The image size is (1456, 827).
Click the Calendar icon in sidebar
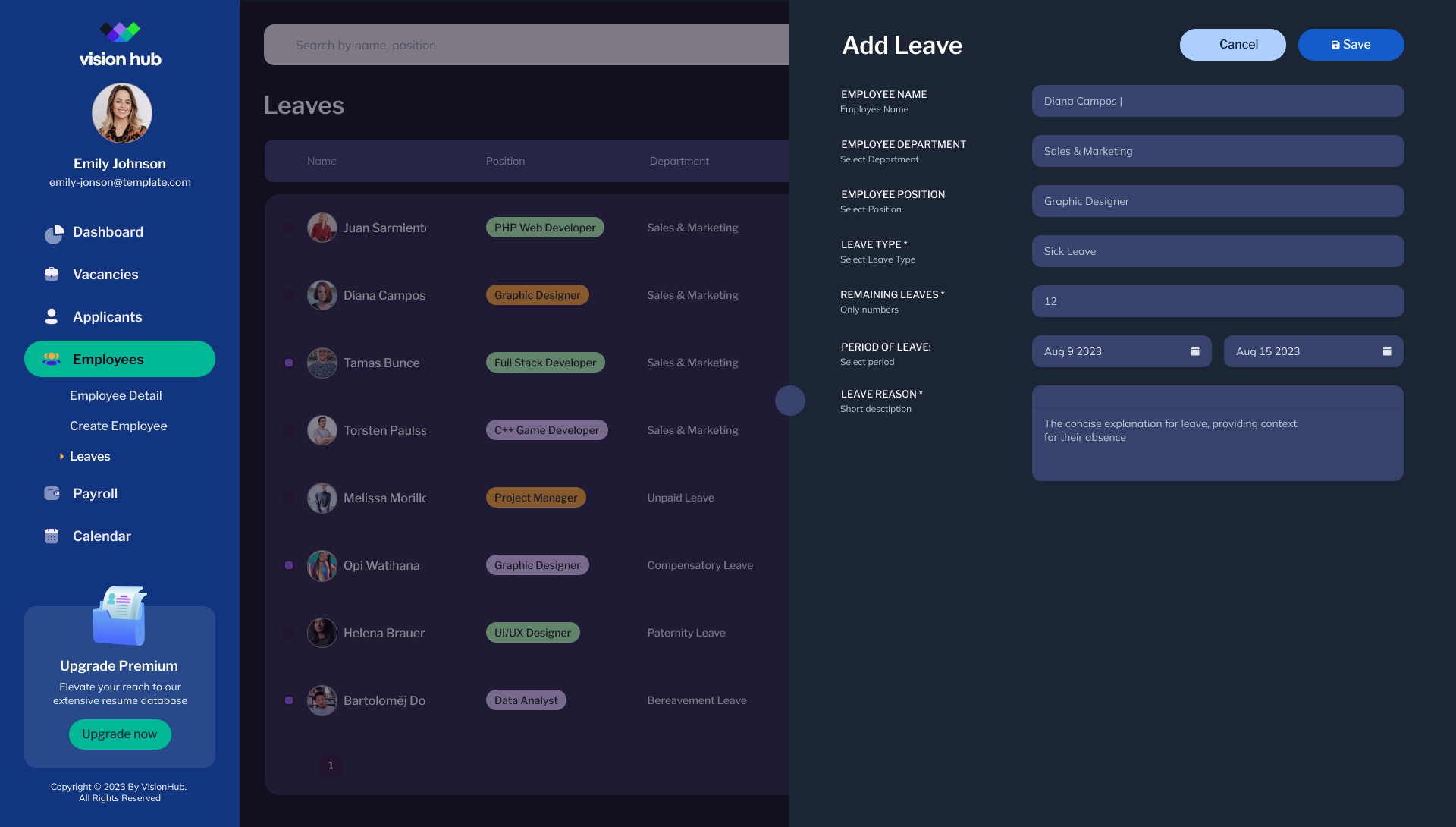click(52, 536)
